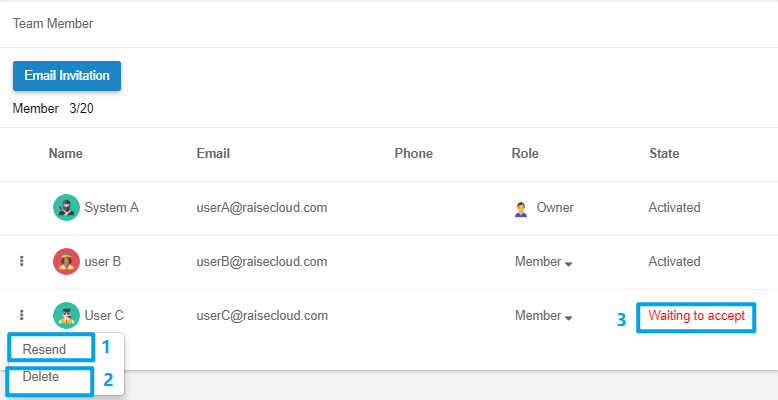The width and height of the screenshot is (778, 400).
Task: Click the State column header
Action: coord(664,154)
